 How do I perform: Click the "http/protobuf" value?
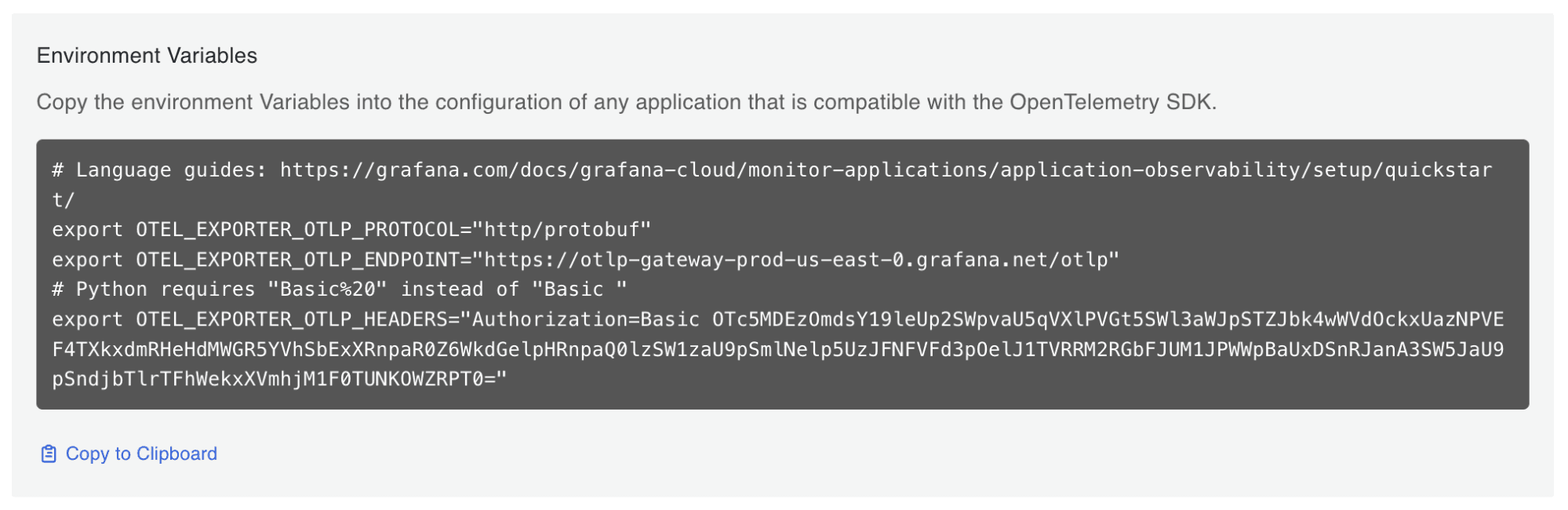[567, 230]
